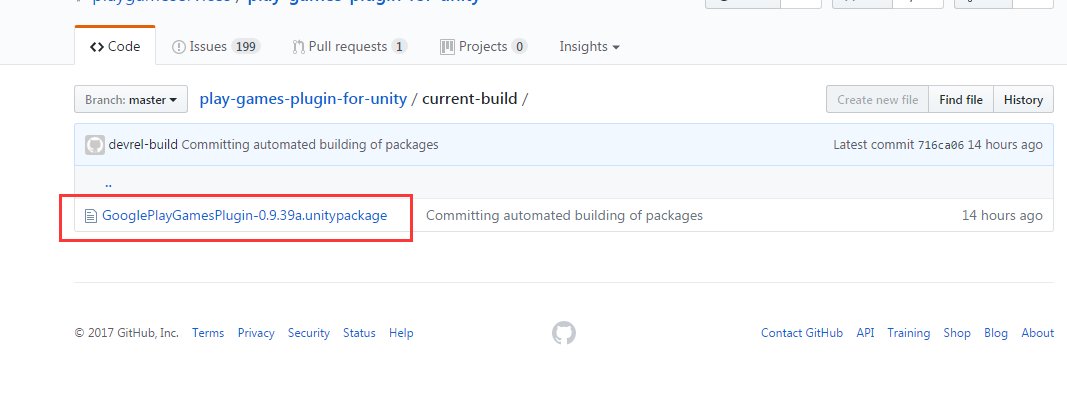Open the Privacy footer link
This screenshot has height=411, width=1067.
(x=256, y=333)
